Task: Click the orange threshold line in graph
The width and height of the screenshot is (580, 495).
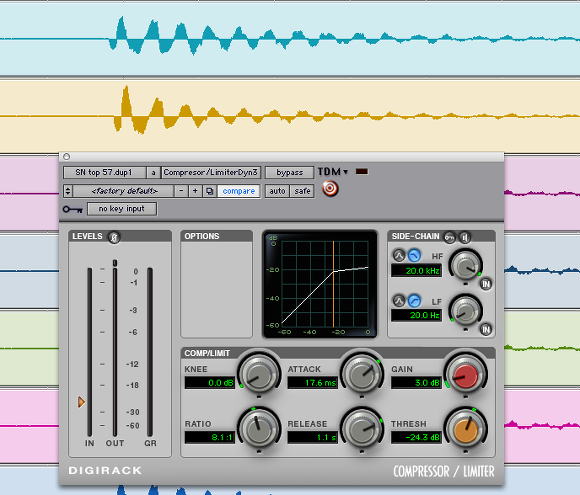Action: (334, 284)
